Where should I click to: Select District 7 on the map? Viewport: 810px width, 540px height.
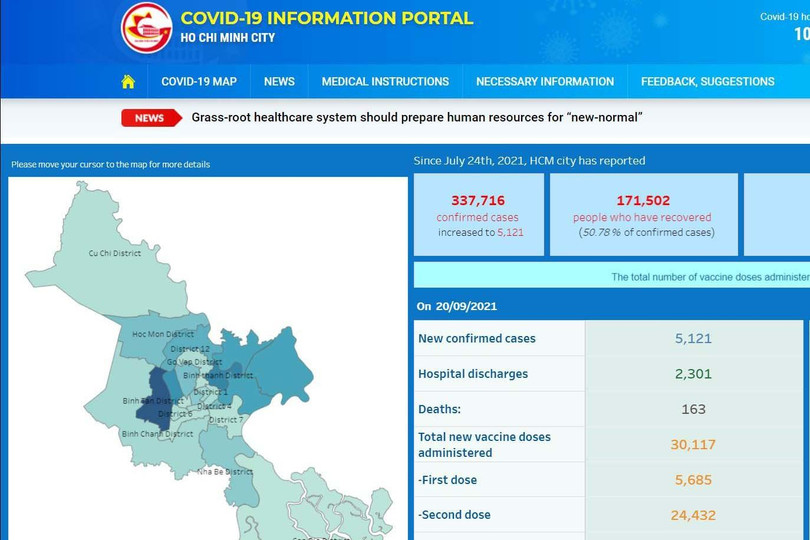click(226, 420)
